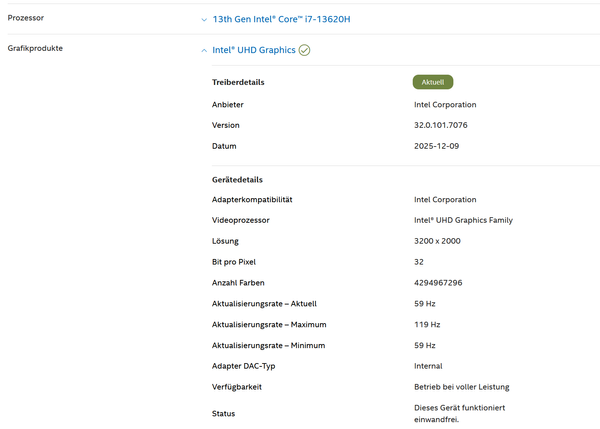The height and width of the screenshot is (429, 600).
Task: Select the driver date 2025-12-09
Action: pyautogui.click(x=437, y=146)
